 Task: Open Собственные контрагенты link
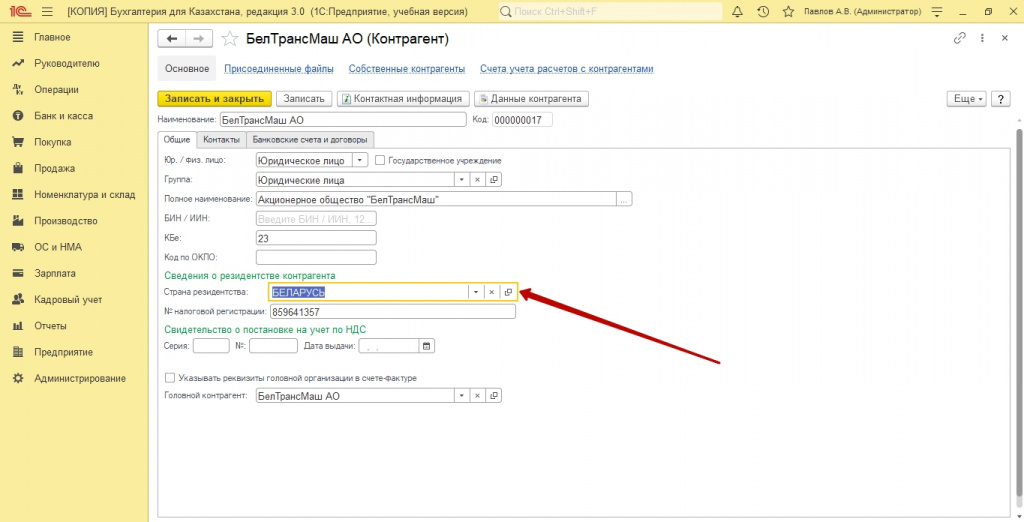pyautogui.click(x=407, y=69)
